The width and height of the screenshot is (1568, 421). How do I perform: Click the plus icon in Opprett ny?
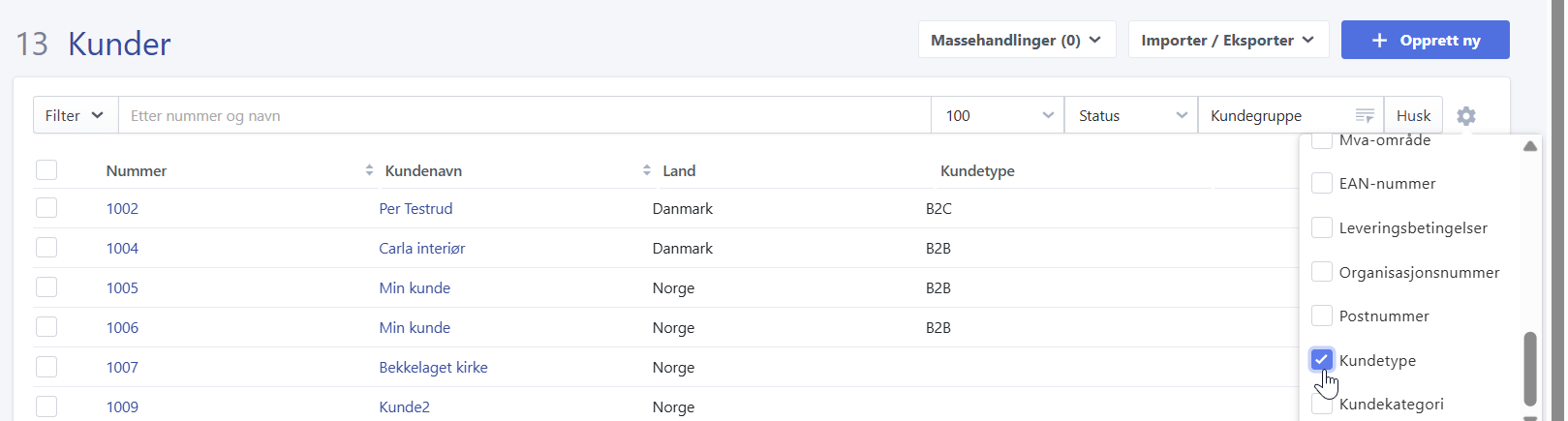(x=1379, y=41)
